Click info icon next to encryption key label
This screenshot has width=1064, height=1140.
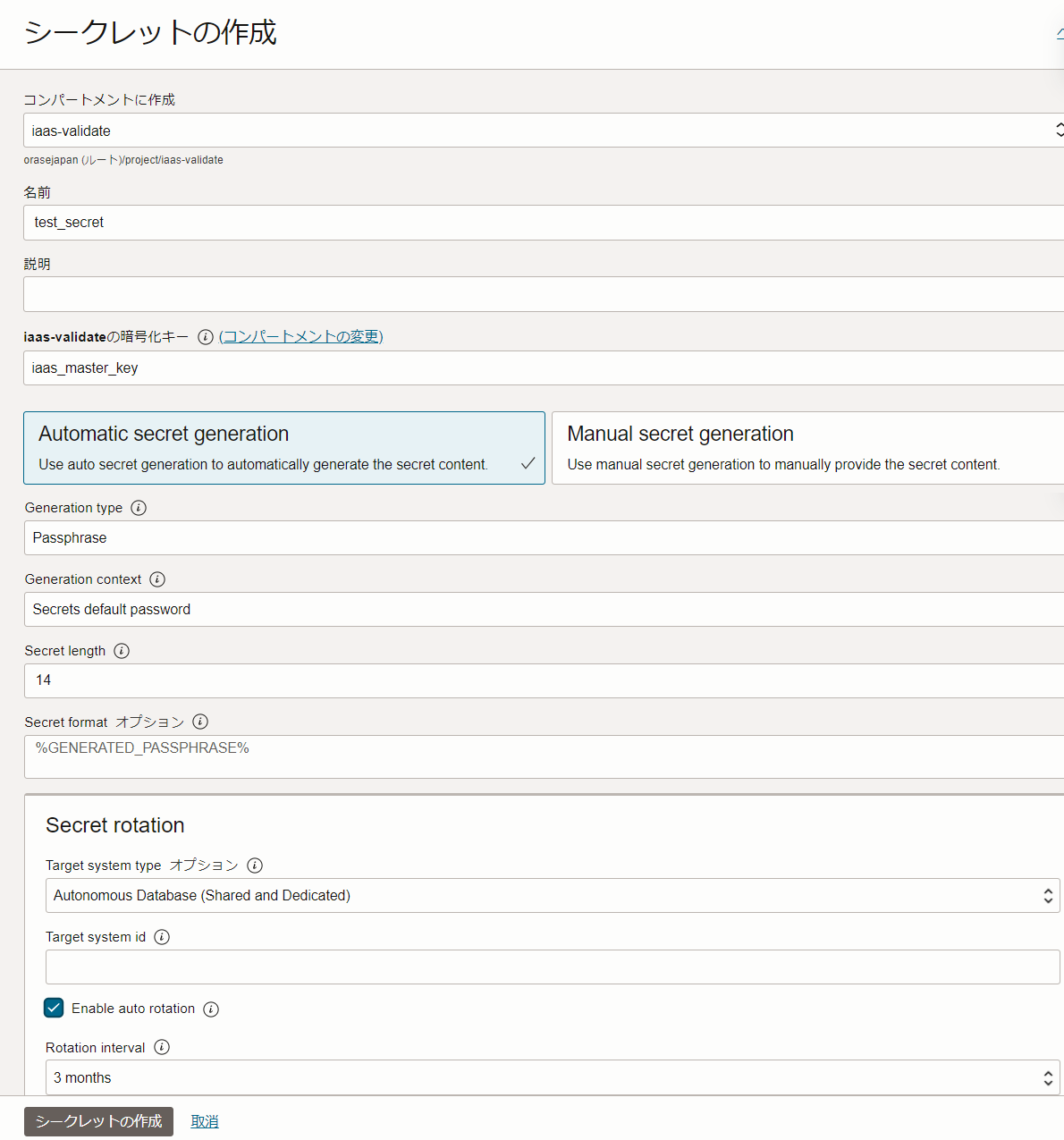[x=206, y=337]
